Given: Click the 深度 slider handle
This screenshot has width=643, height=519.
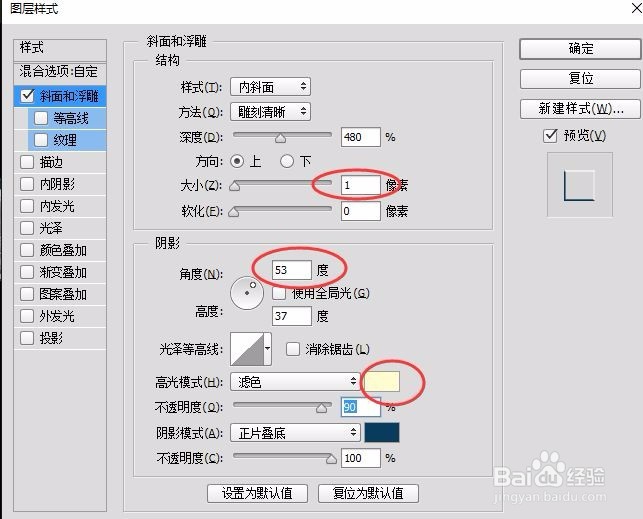Looking at the screenshot, I should [280, 139].
